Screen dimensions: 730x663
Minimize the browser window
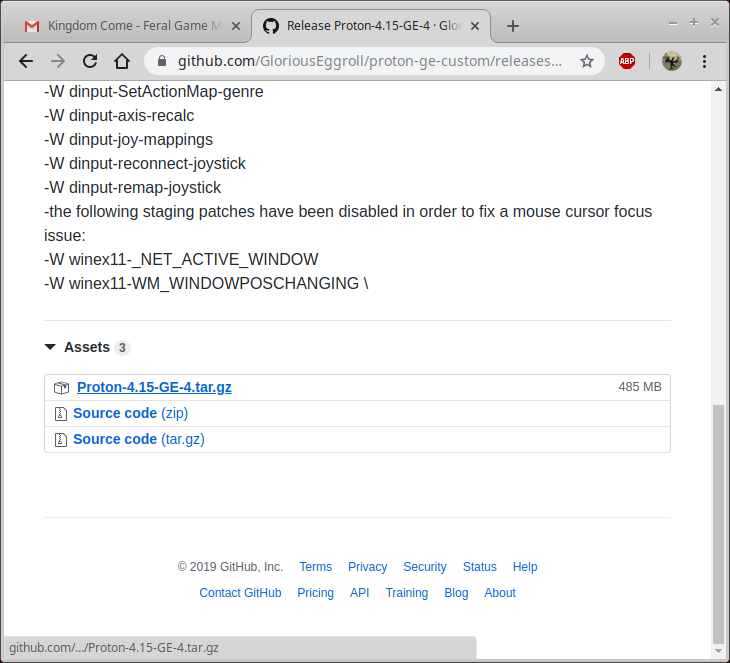click(673, 23)
